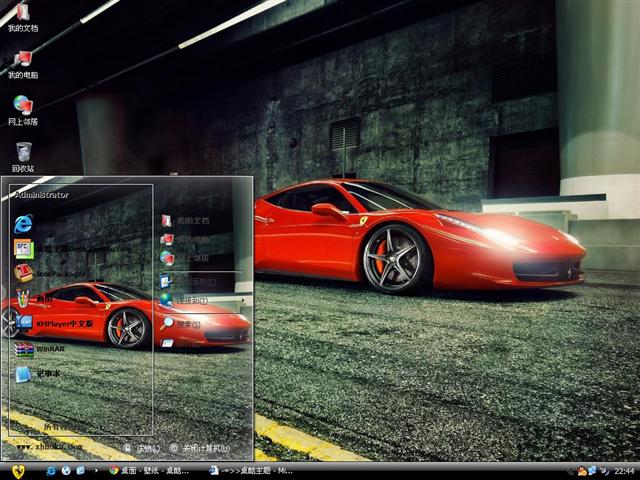This screenshot has width=640, height=480.
Task: Open the 我的文档 desktop icon
Action: pos(22,14)
